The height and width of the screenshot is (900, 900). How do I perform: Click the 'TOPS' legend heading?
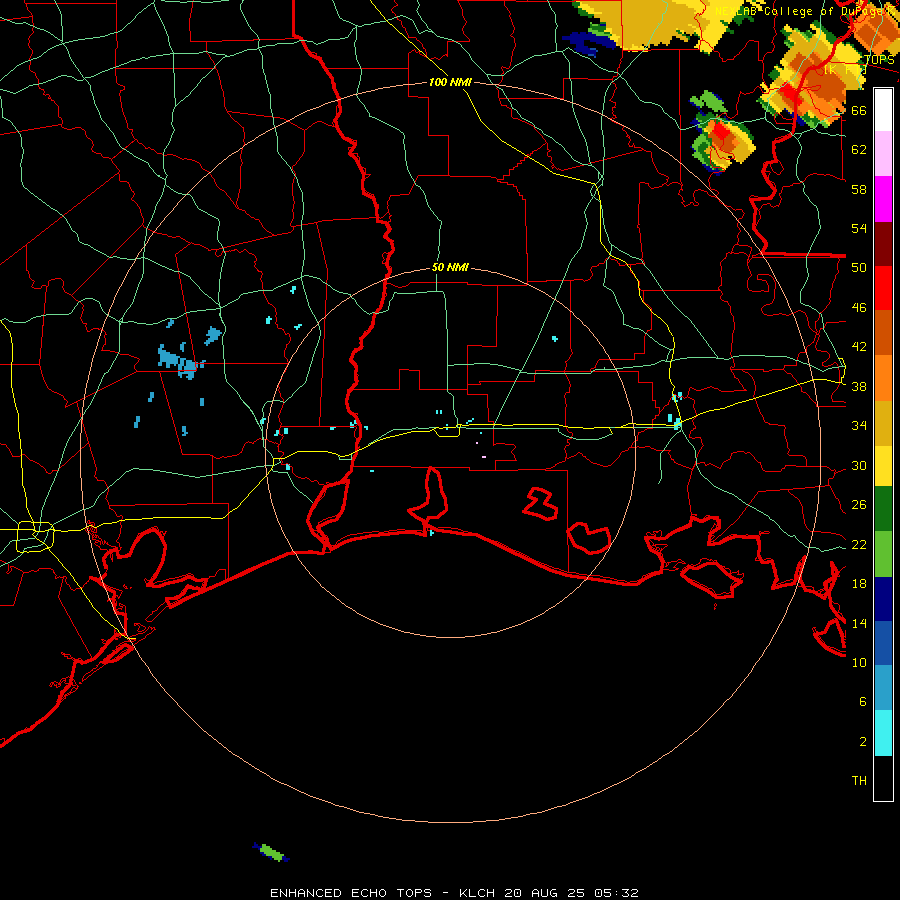point(879,60)
